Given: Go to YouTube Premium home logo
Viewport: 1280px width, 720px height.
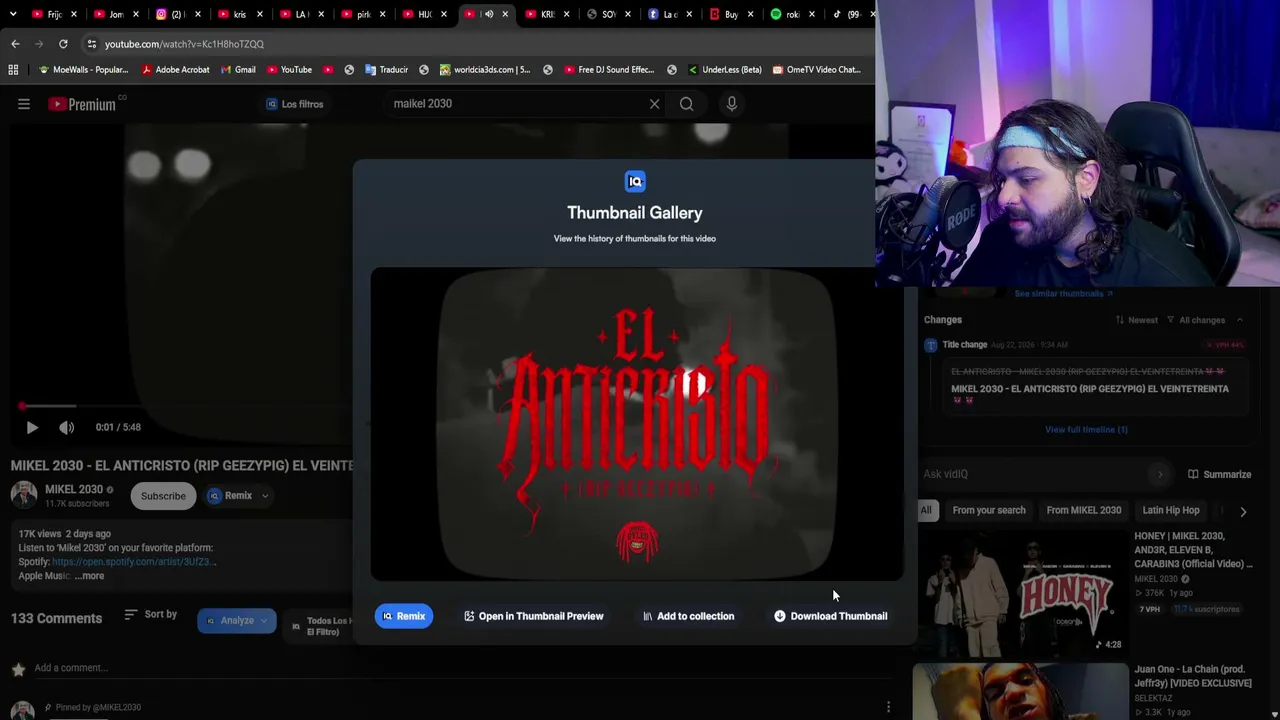Looking at the screenshot, I should coord(82,104).
